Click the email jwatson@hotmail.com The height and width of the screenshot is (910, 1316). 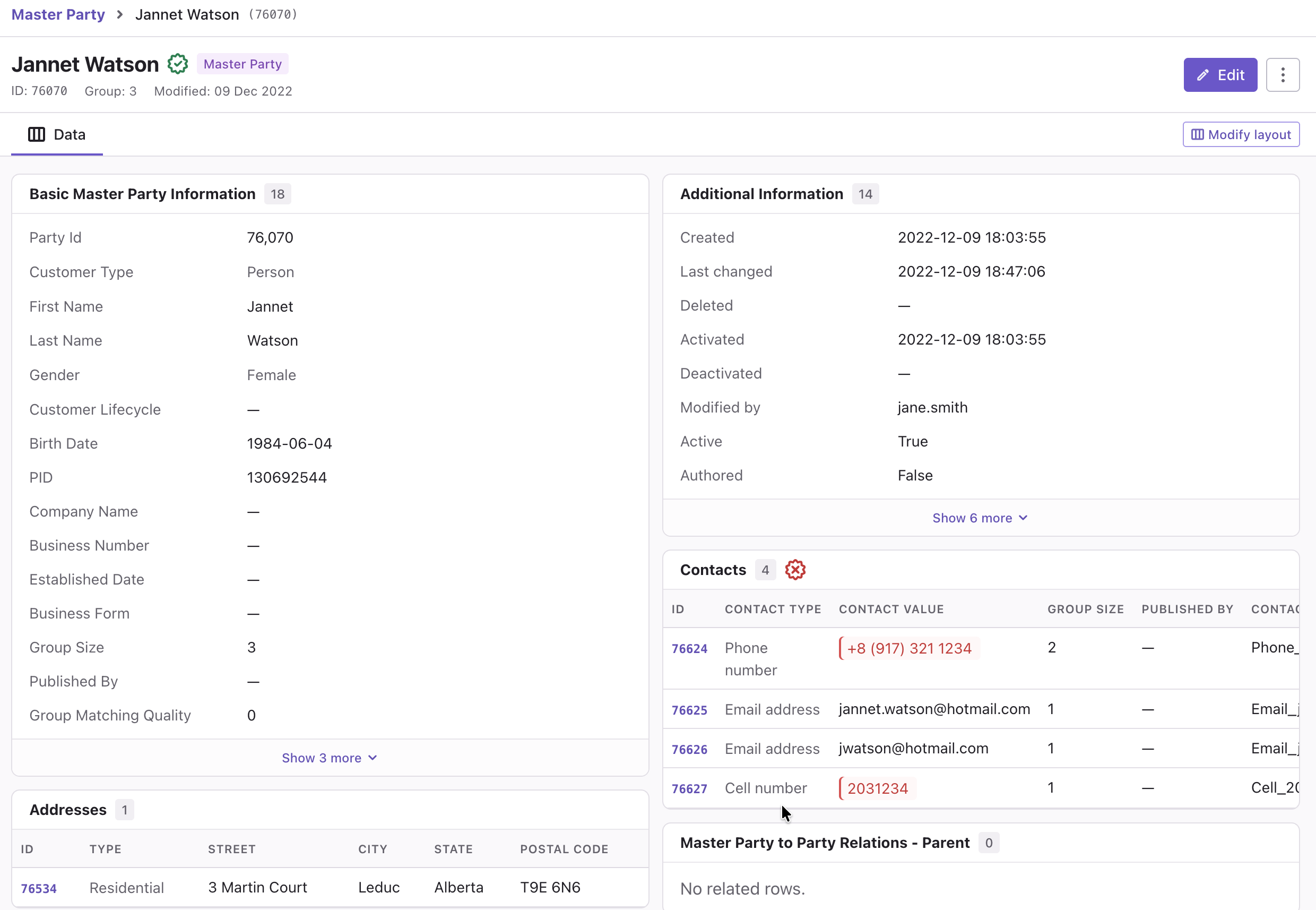(x=913, y=749)
